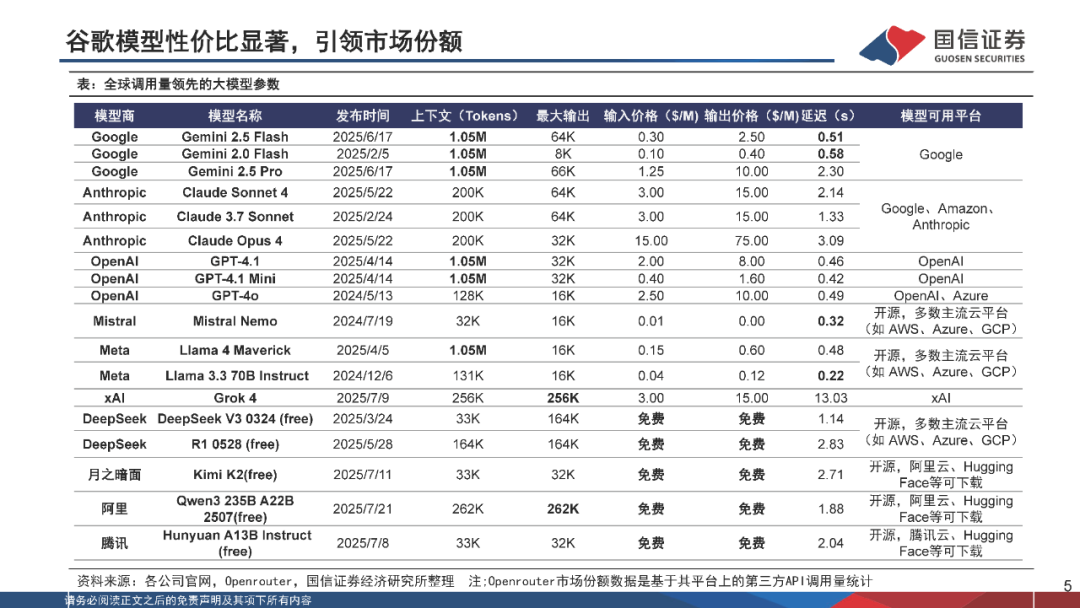Screen dimensions: 1080x608
Task: Select the 'R1 0528 (free)' cell
Action: point(235,445)
